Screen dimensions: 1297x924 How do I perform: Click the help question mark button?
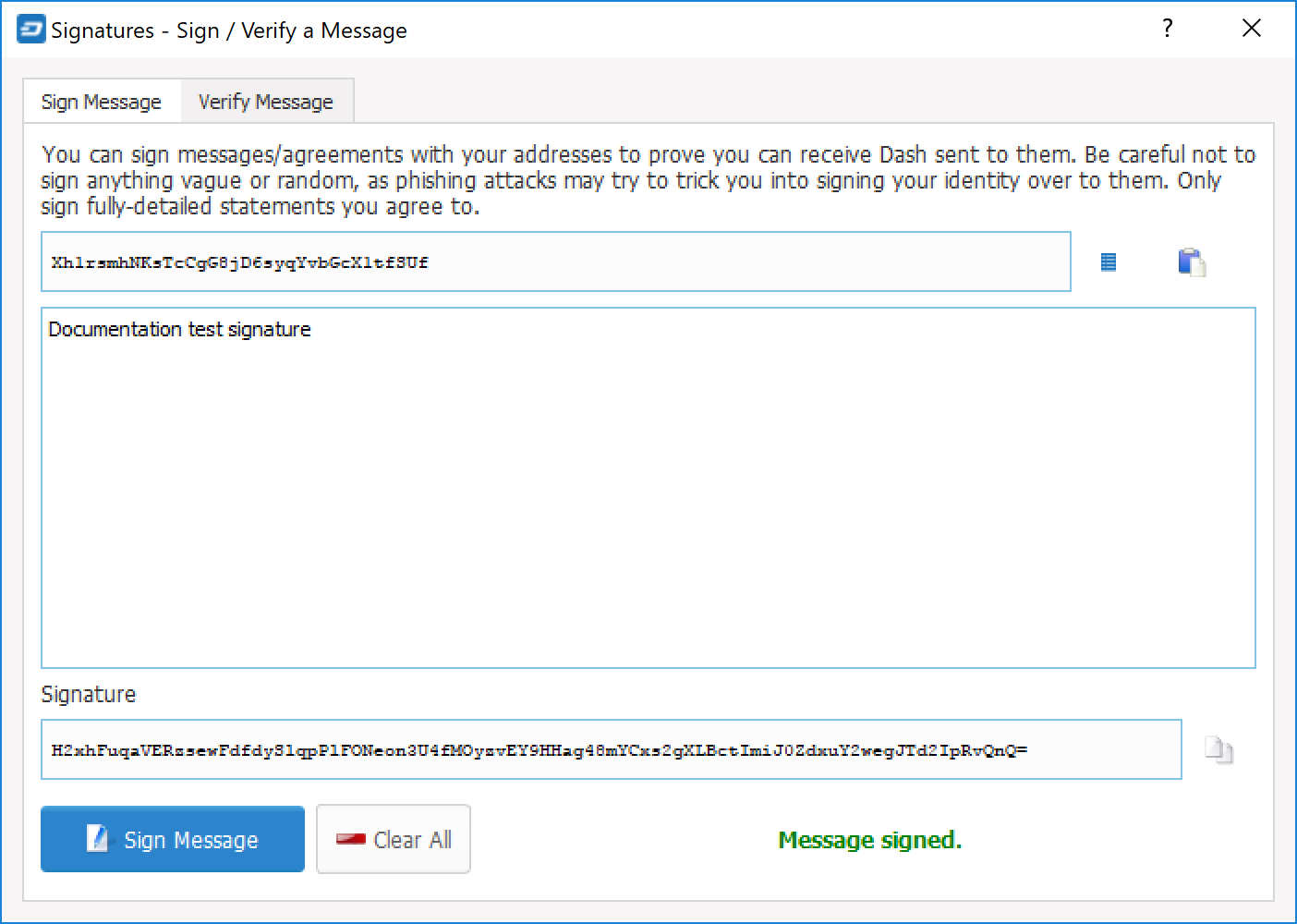coord(1168,29)
